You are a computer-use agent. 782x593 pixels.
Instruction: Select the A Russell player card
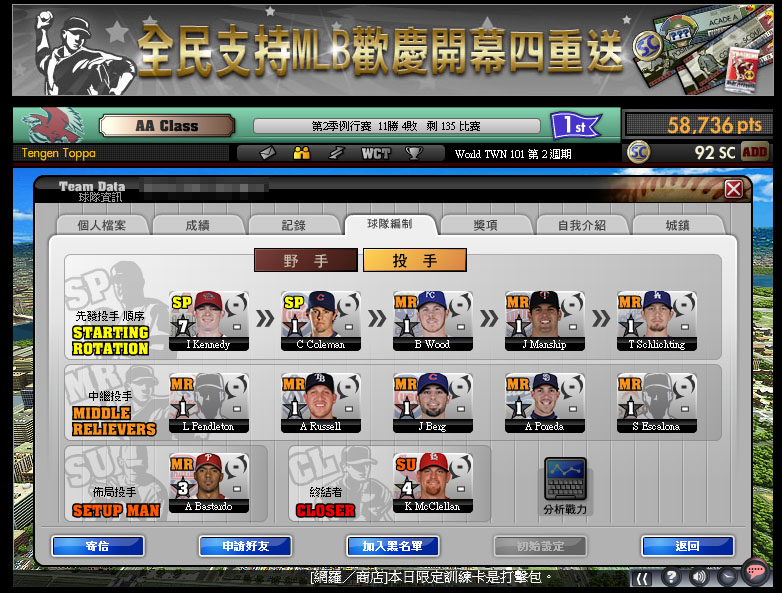[x=321, y=403]
